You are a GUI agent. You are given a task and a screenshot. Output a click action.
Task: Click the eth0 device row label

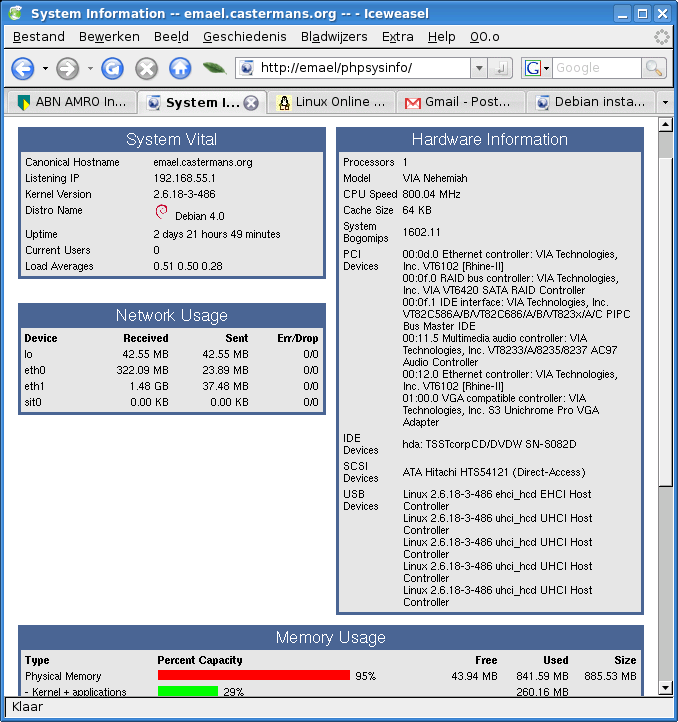(x=35, y=370)
